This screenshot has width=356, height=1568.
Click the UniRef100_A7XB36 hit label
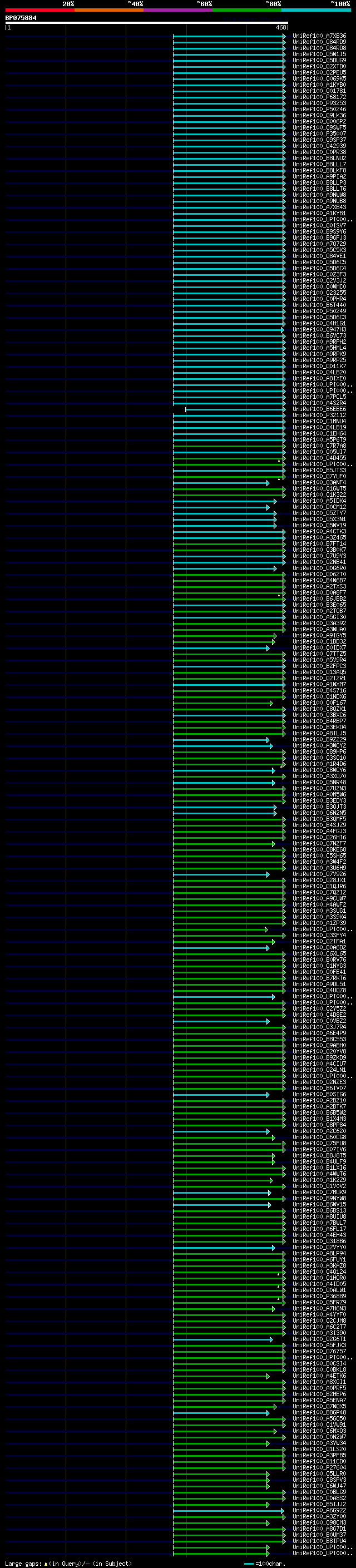pyautogui.click(x=319, y=36)
